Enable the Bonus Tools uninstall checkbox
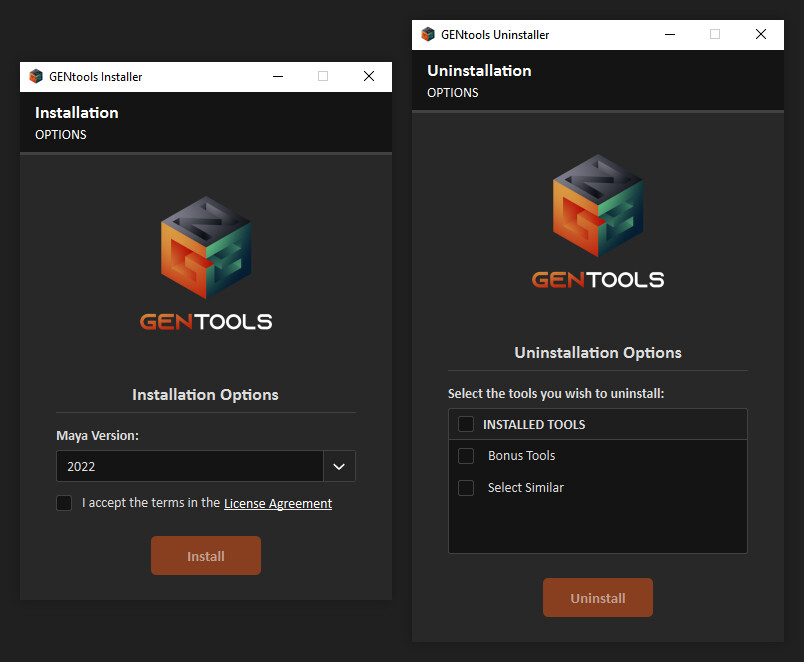Viewport: 804px width, 662px height. 466,456
